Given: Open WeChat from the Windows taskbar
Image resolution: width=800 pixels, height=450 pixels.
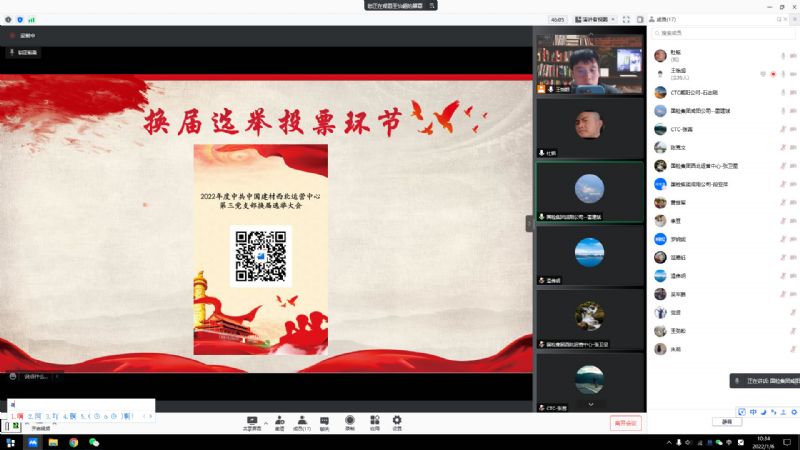Looking at the screenshot, I should 94,441.
